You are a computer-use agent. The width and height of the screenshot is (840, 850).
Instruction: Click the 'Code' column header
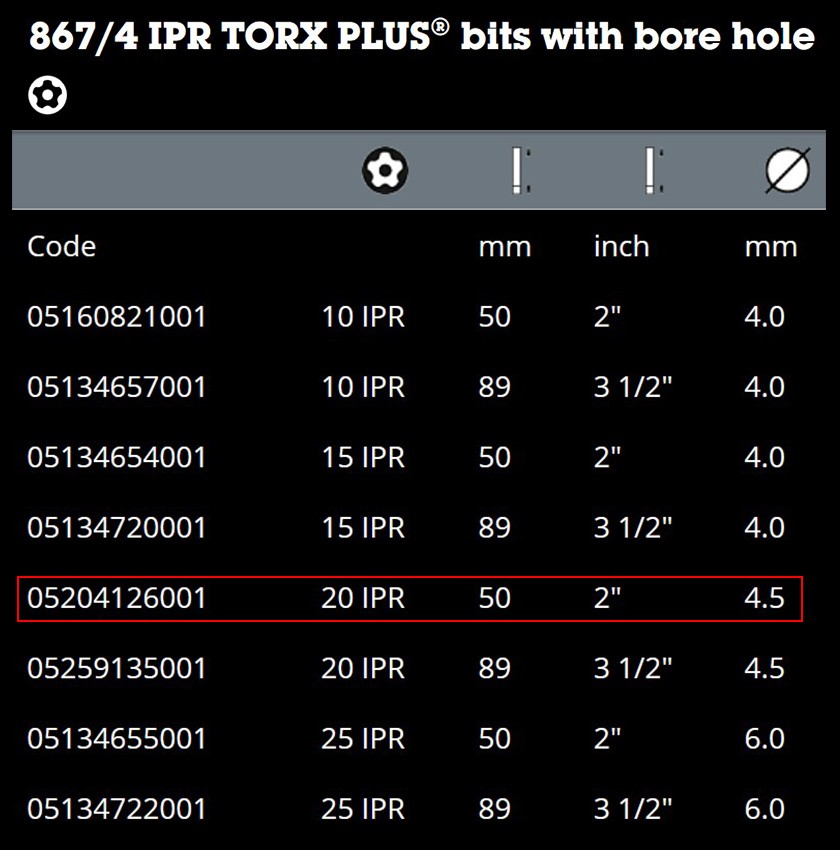click(62, 247)
